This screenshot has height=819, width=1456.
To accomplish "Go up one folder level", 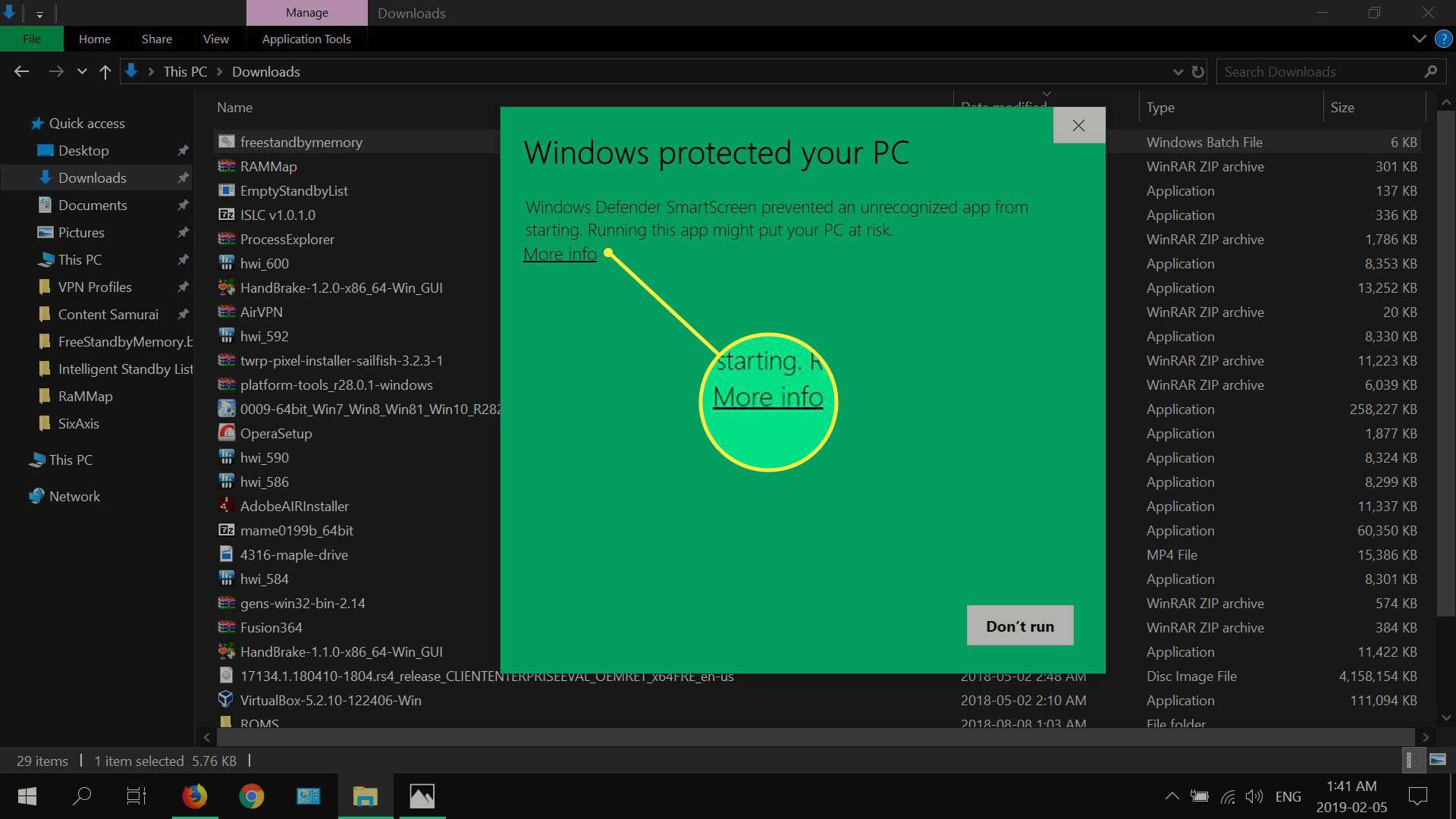I will [x=105, y=71].
